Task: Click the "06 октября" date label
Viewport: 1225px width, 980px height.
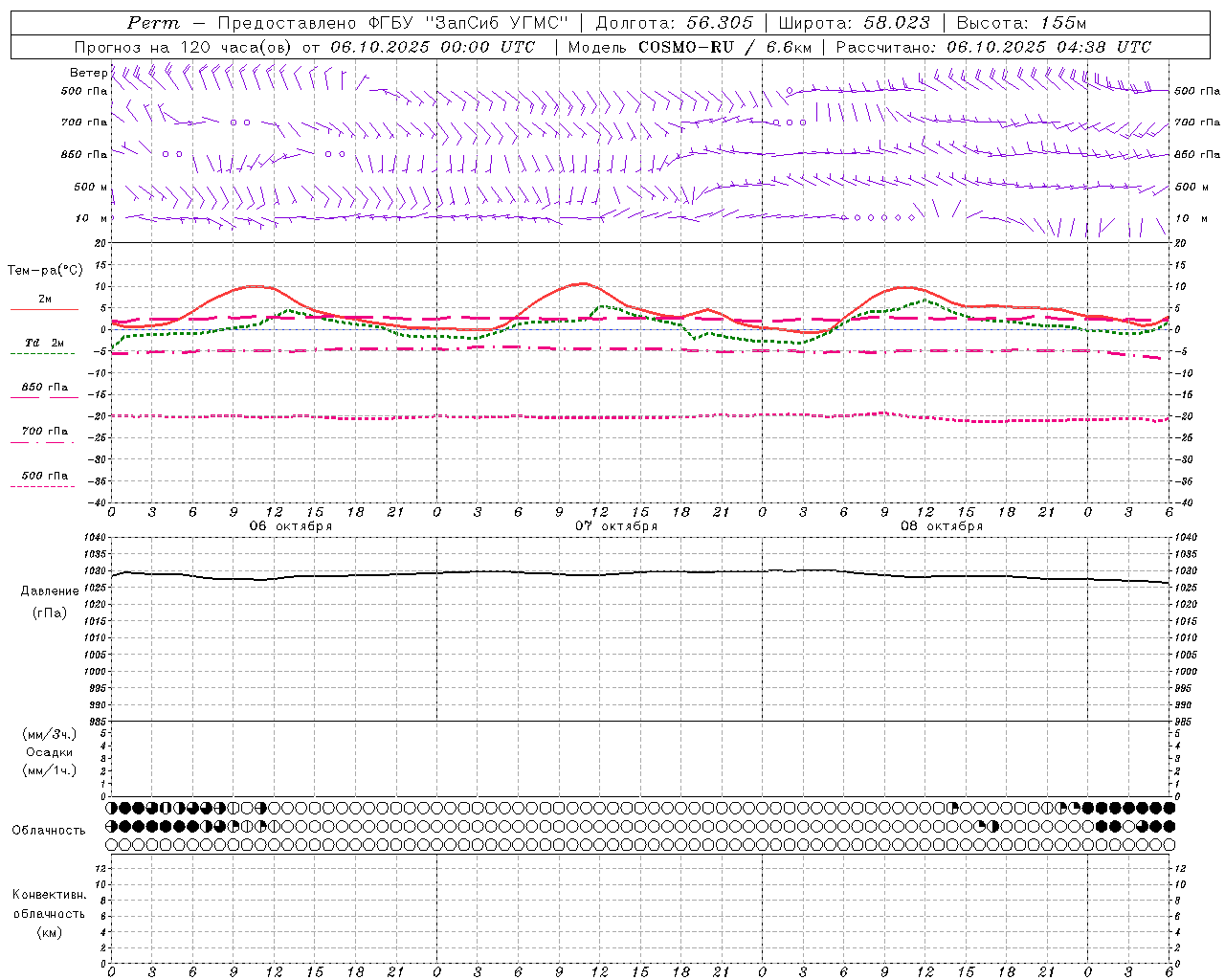Action: coord(291,526)
